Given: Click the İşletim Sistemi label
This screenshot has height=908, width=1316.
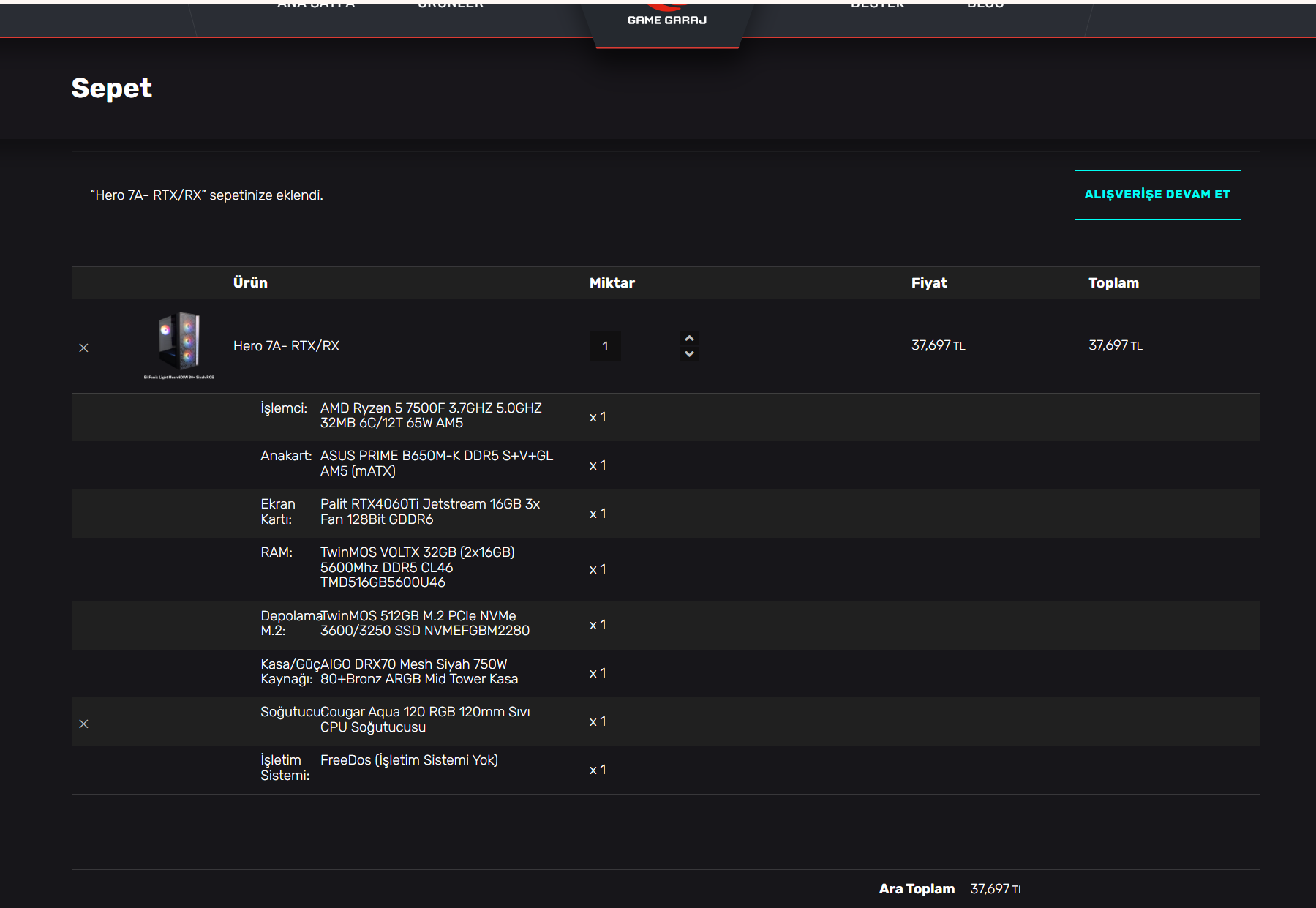Looking at the screenshot, I should (285, 768).
